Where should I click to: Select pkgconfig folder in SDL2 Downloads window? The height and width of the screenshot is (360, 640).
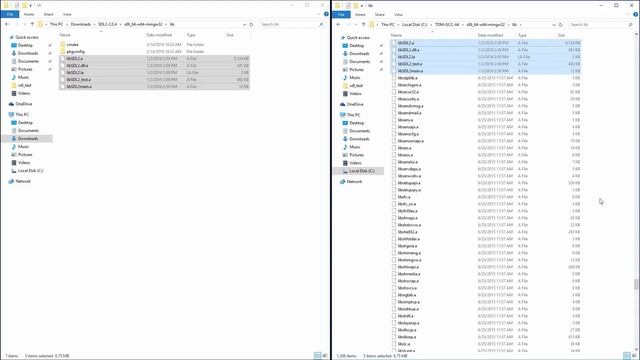tap(154, 51)
